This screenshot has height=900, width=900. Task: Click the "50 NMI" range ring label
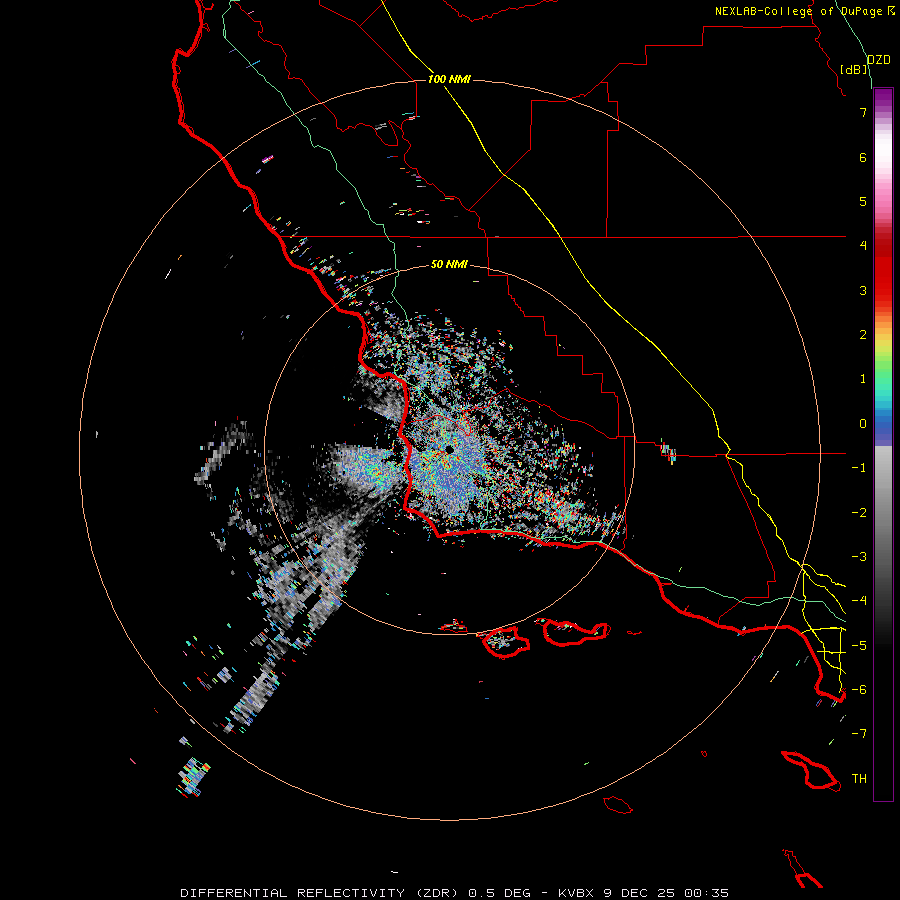coord(449,264)
